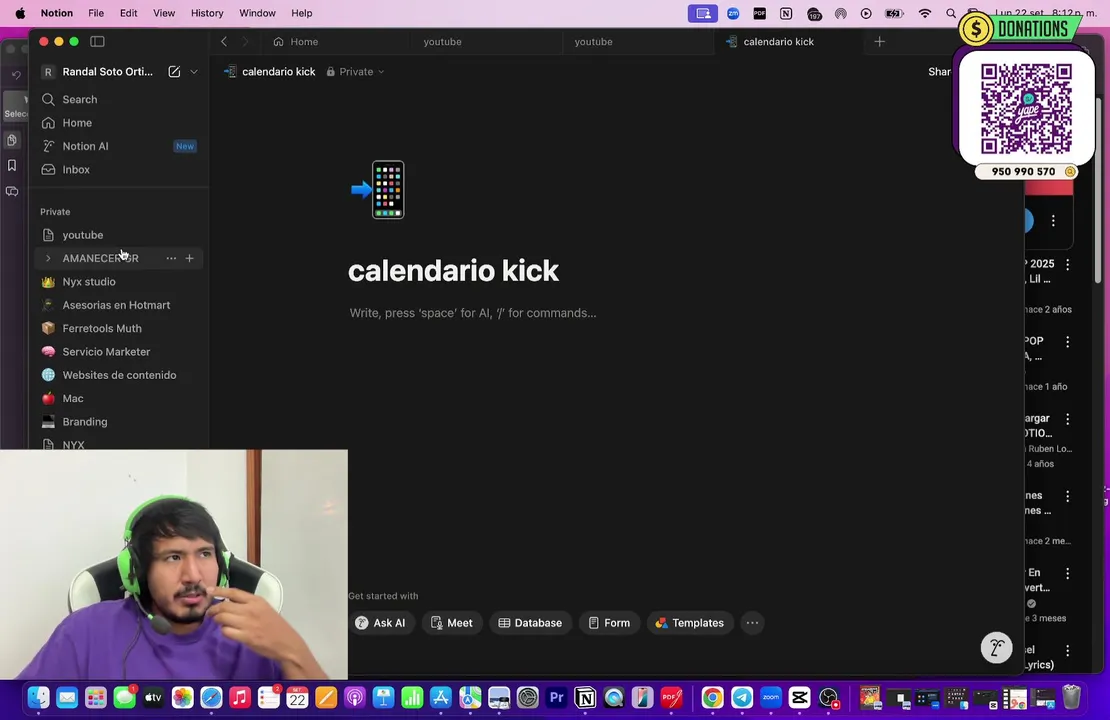Select the calendario kick tab
This screenshot has width=1110, height=720.
778,42
